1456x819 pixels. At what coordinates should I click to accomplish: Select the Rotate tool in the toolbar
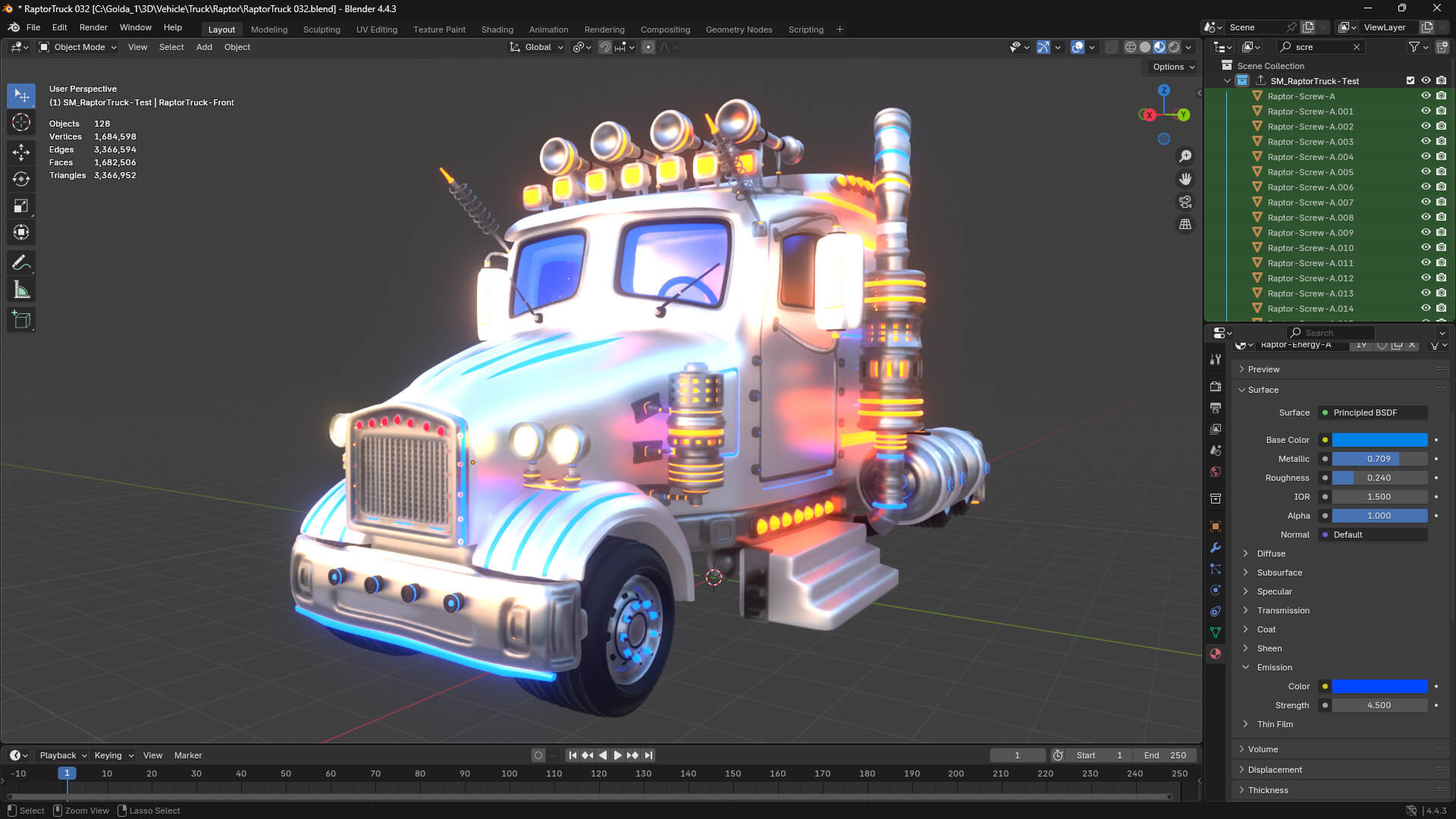point(20,179)
